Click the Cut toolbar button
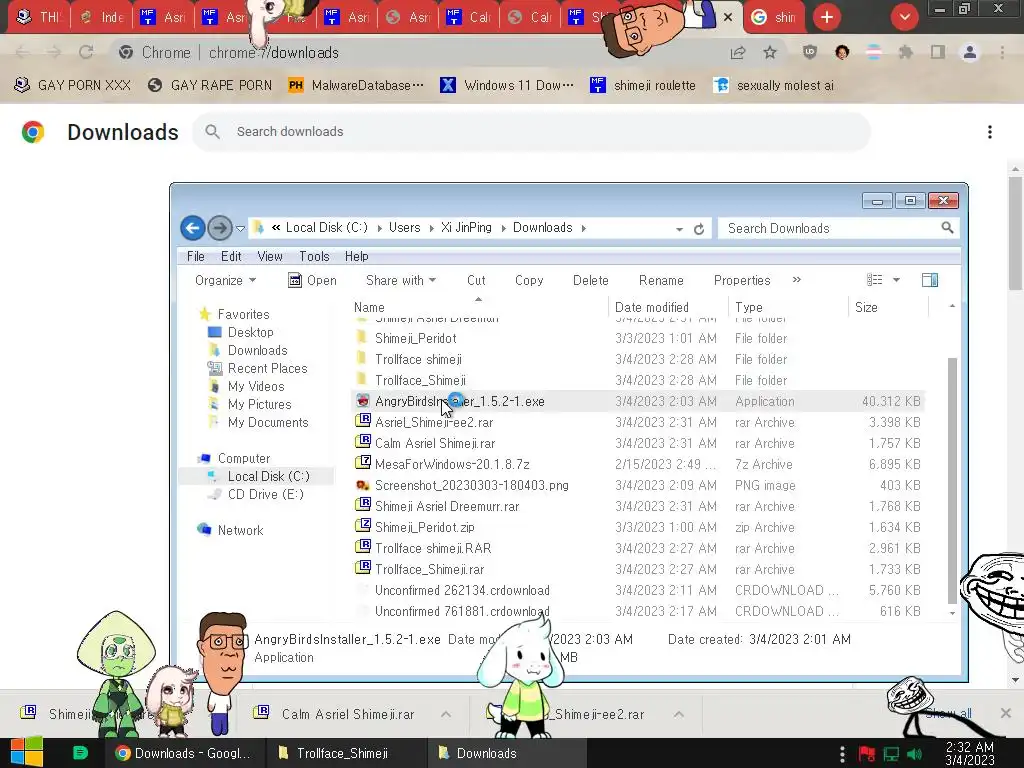The height and width of the screenshot is (768, 1024). [476, 280]
